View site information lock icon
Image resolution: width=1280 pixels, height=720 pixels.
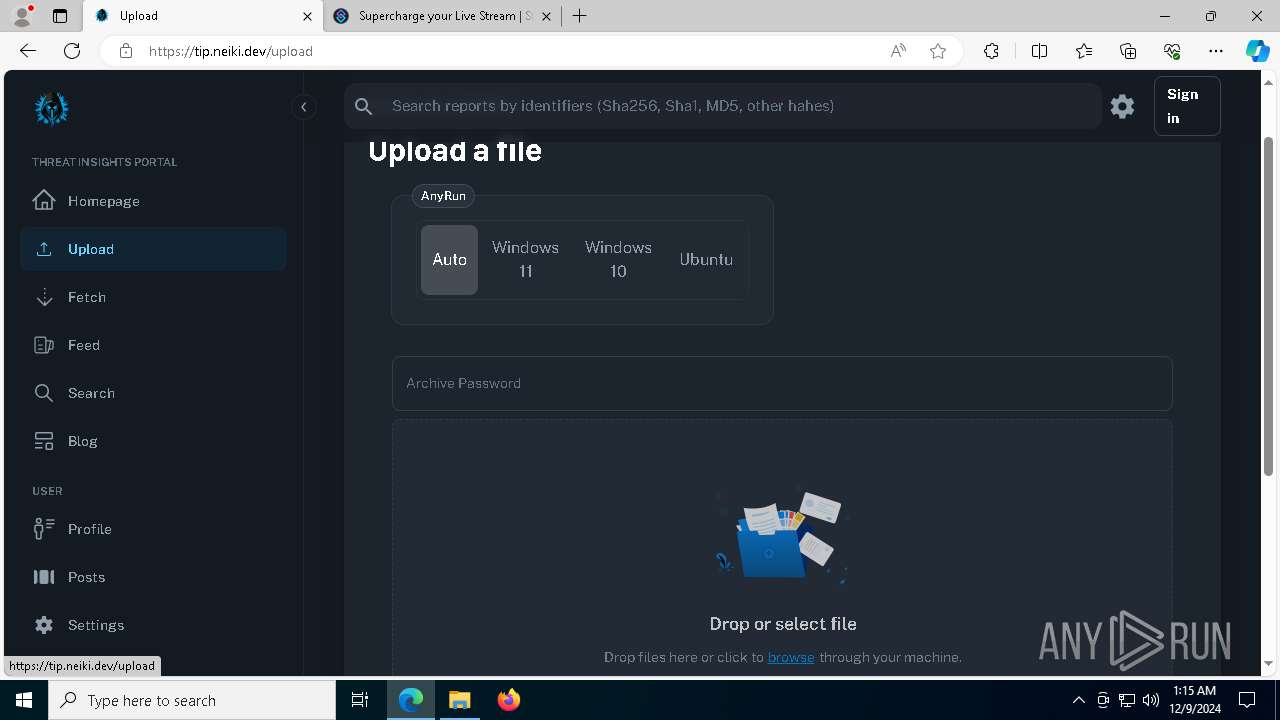125,51
